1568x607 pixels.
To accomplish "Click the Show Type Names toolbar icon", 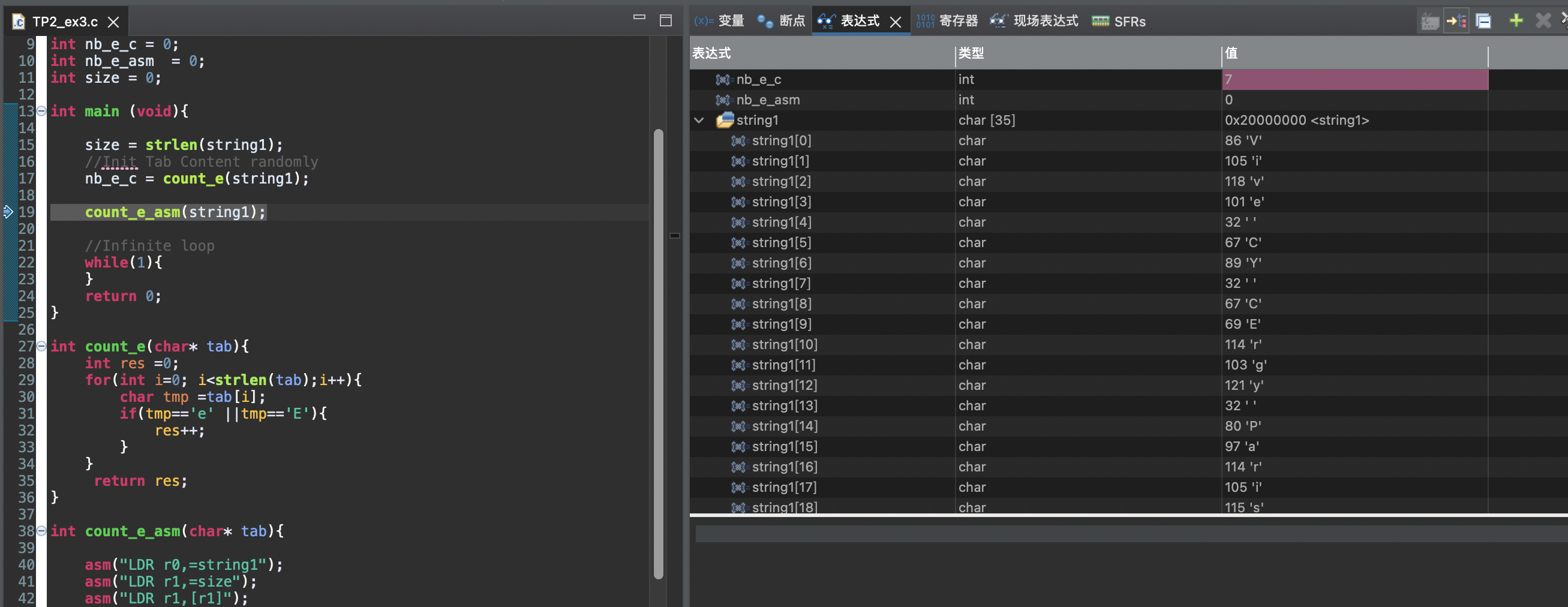I will (1429, 22).
